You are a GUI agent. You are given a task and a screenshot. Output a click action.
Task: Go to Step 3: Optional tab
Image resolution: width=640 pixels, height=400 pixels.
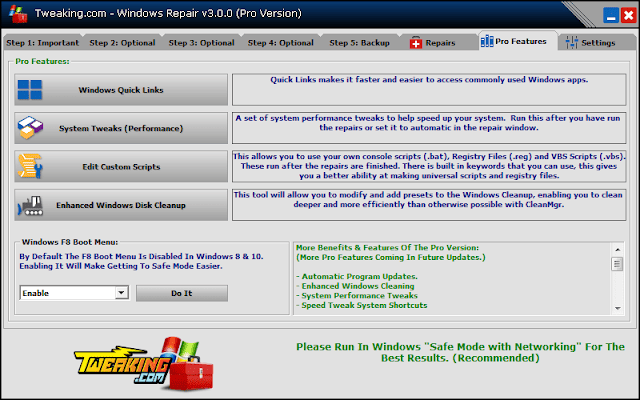tap(202, 43)
